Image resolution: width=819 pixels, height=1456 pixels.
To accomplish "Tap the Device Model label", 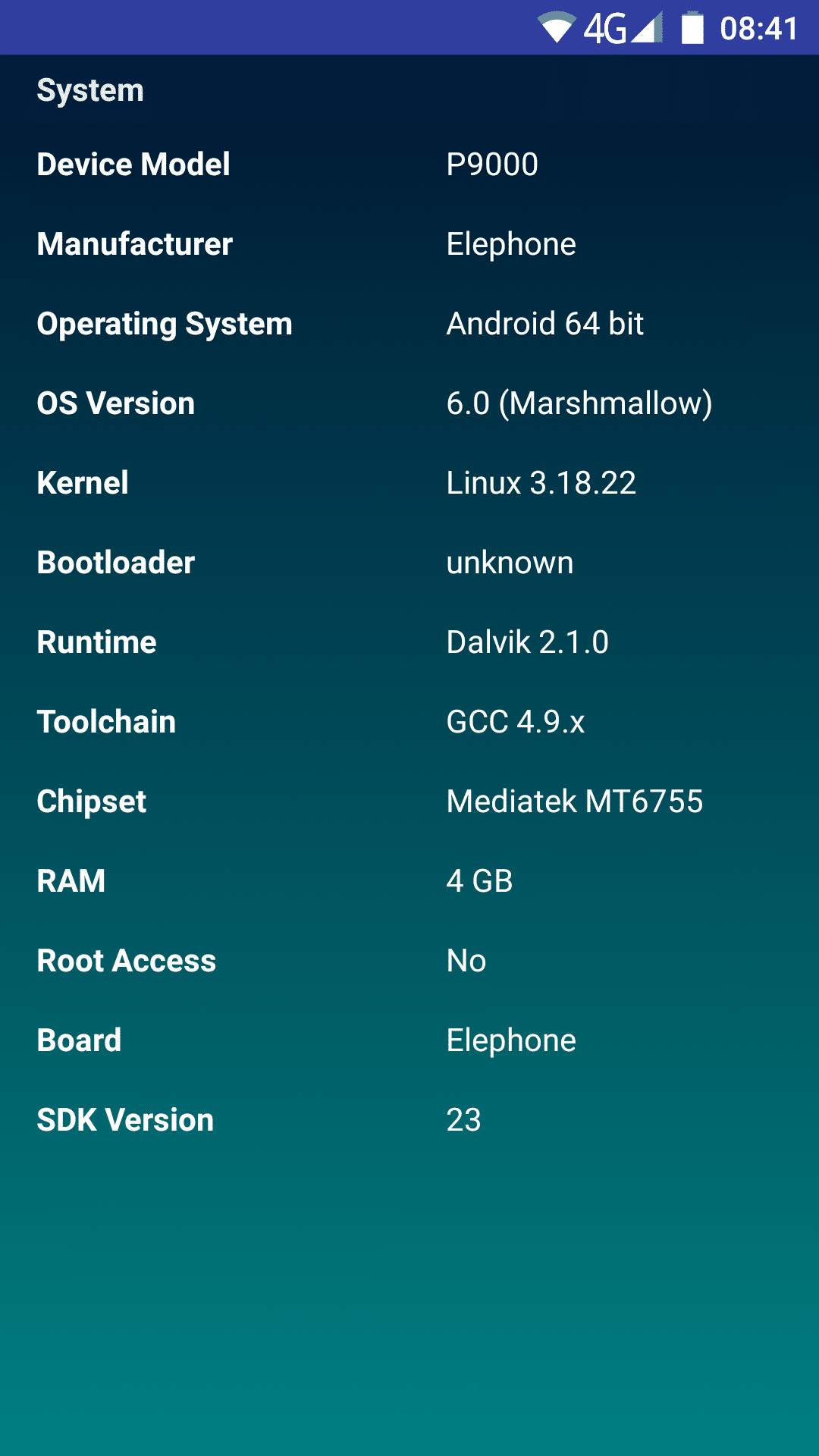I will 133,165.
